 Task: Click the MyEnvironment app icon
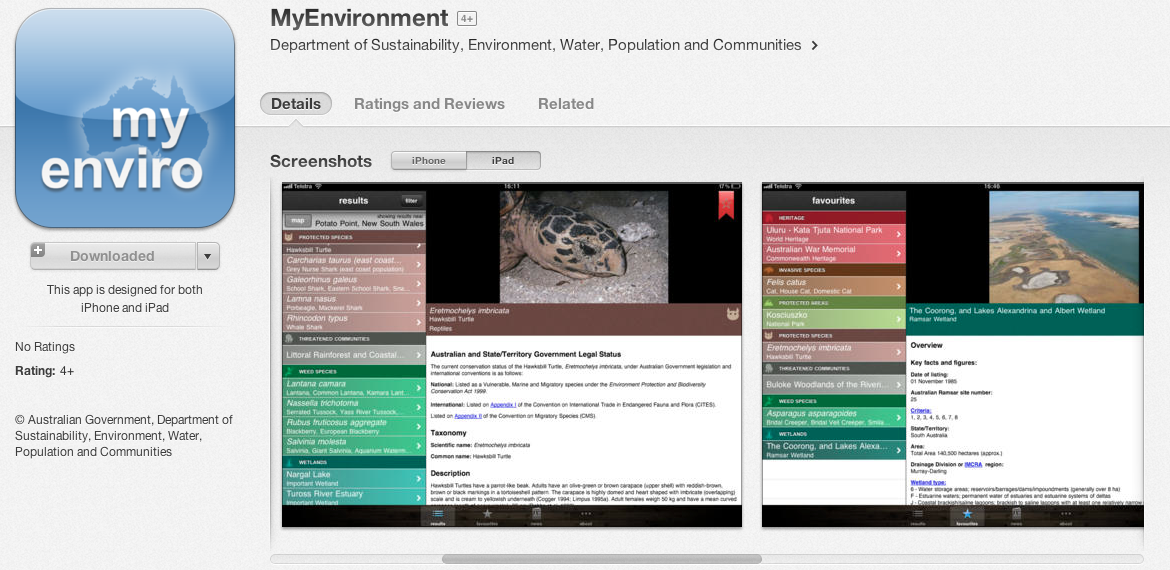click(x=125, y=118)
